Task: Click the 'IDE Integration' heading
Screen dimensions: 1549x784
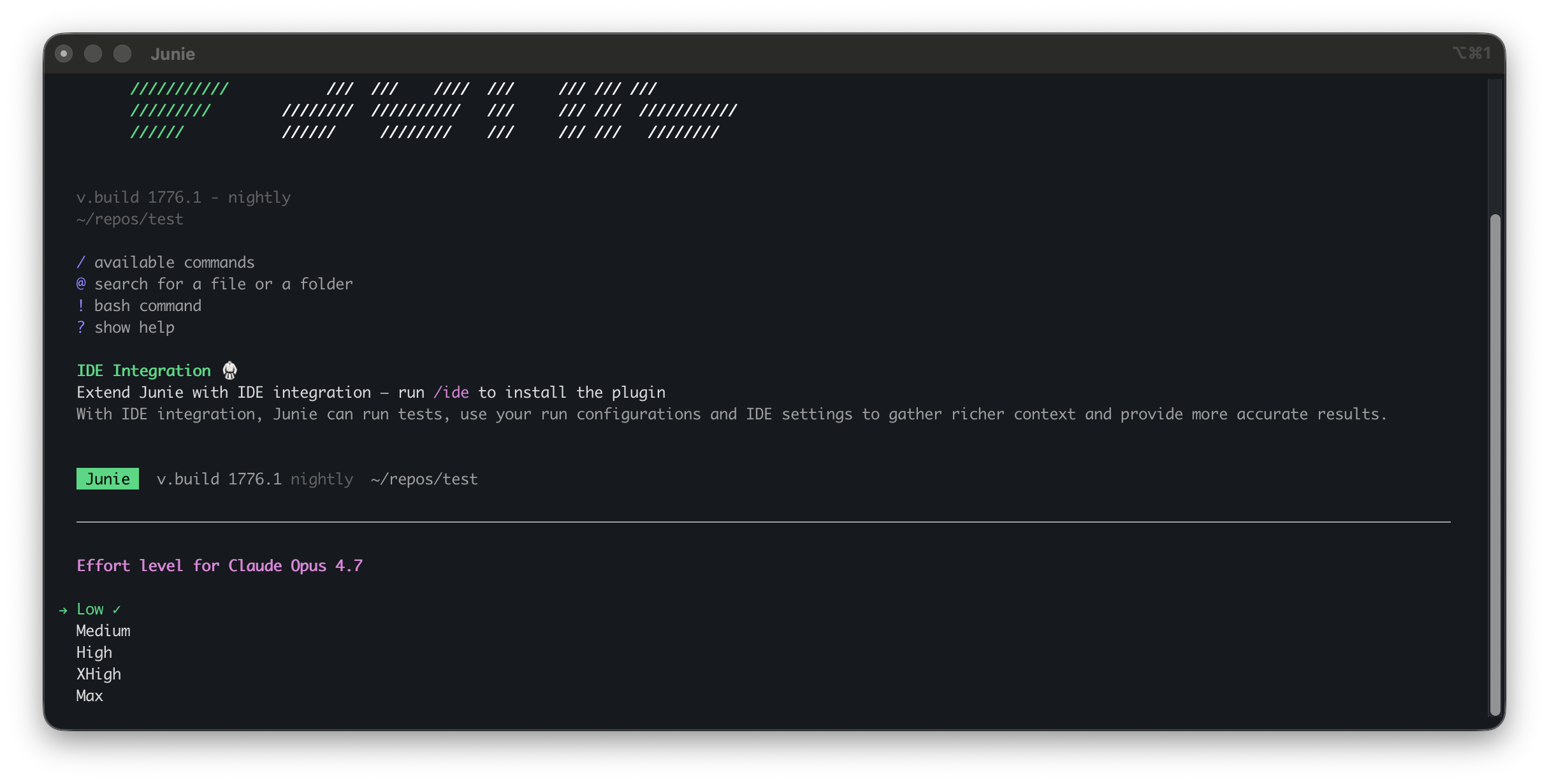Action: click(x=143, y=370)
